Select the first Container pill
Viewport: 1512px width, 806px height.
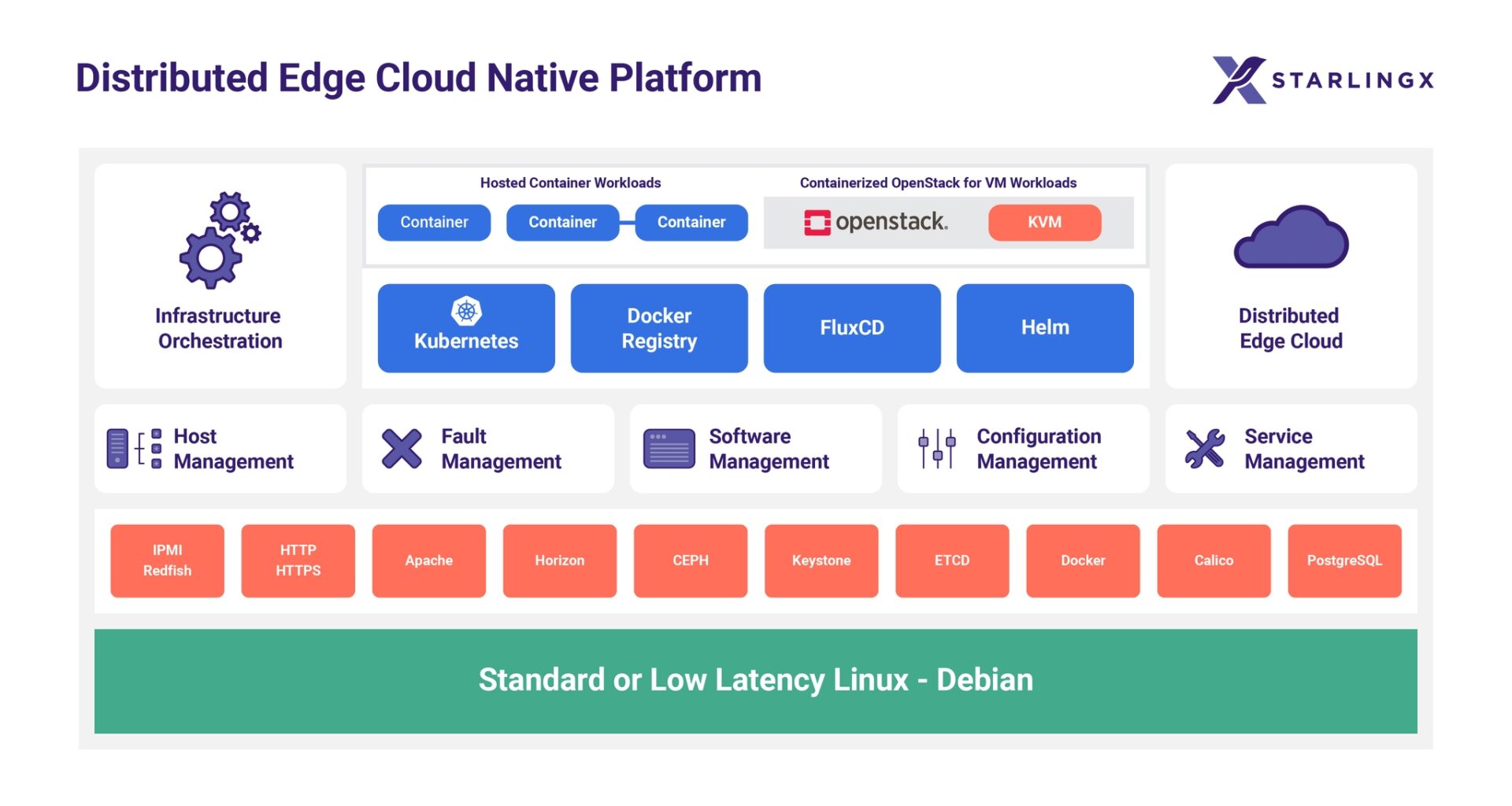tap(434, 223)
